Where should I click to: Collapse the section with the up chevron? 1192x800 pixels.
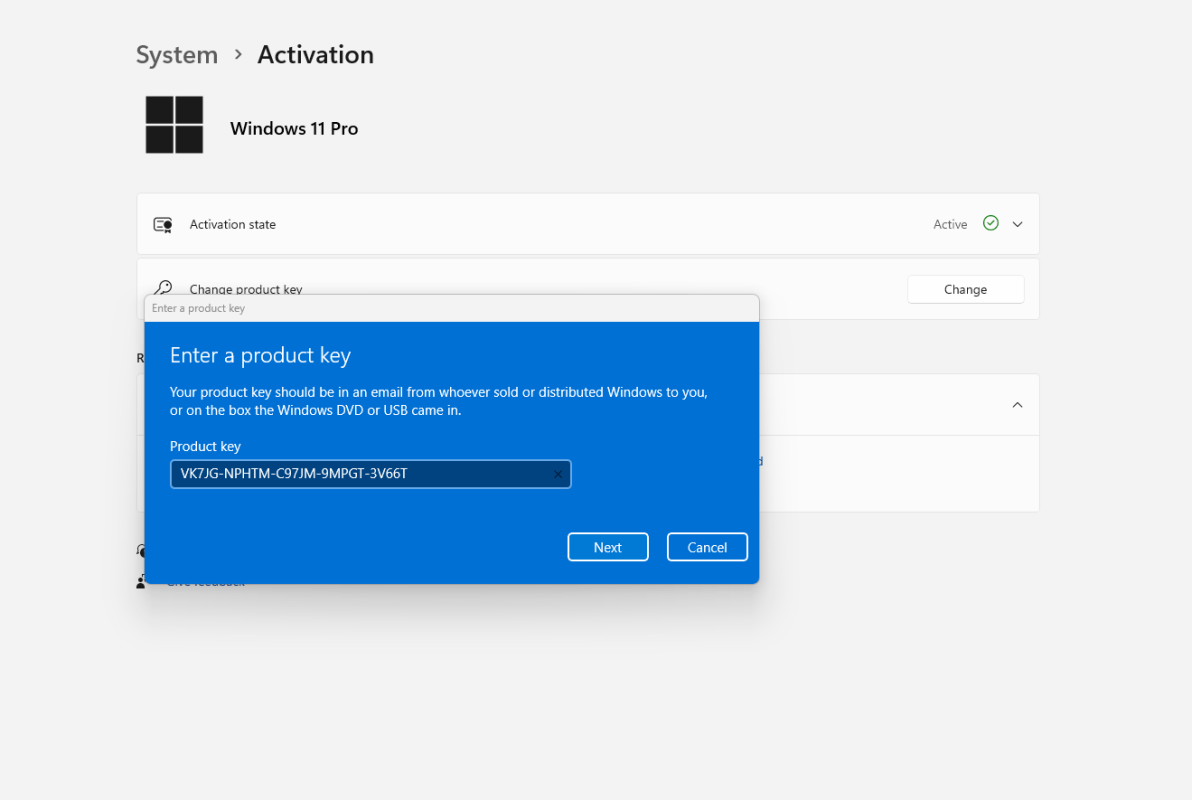[x=1017, y=405]
